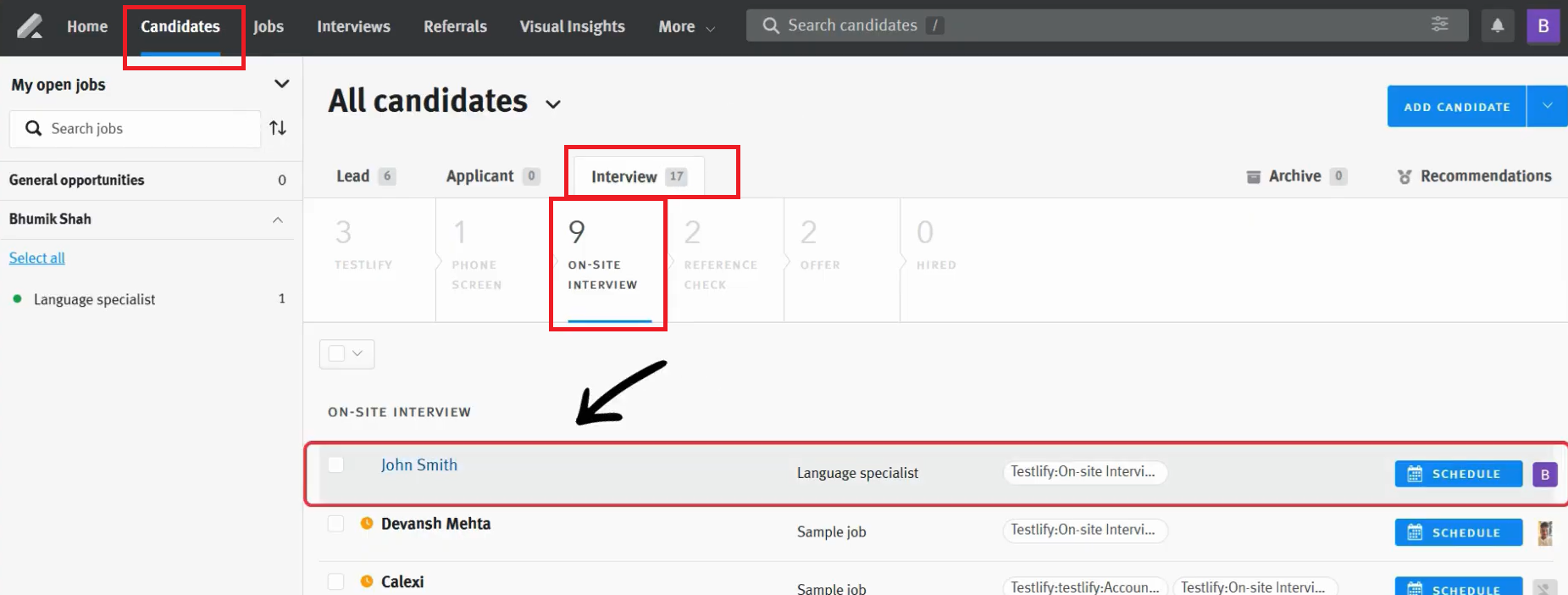Open the search filter sliders icon

click(x=1440, y=24)
